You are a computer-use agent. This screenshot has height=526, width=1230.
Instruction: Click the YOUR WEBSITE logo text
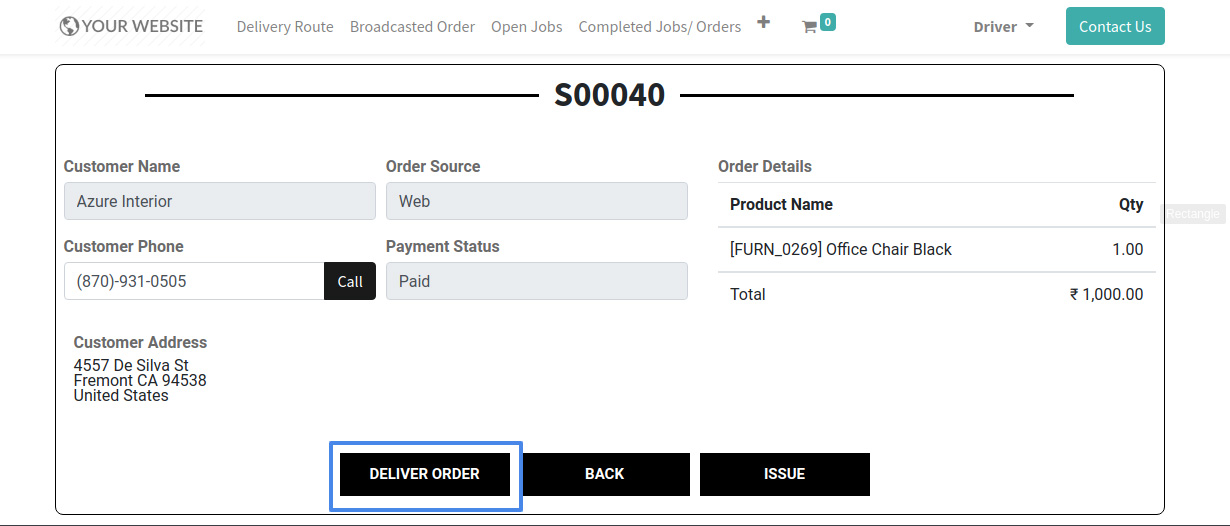point(142,26)
